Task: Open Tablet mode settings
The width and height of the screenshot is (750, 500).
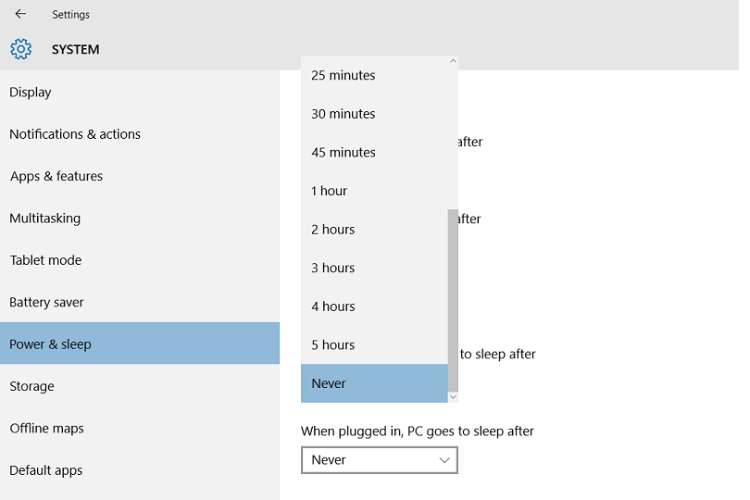Action: (140, 260)
